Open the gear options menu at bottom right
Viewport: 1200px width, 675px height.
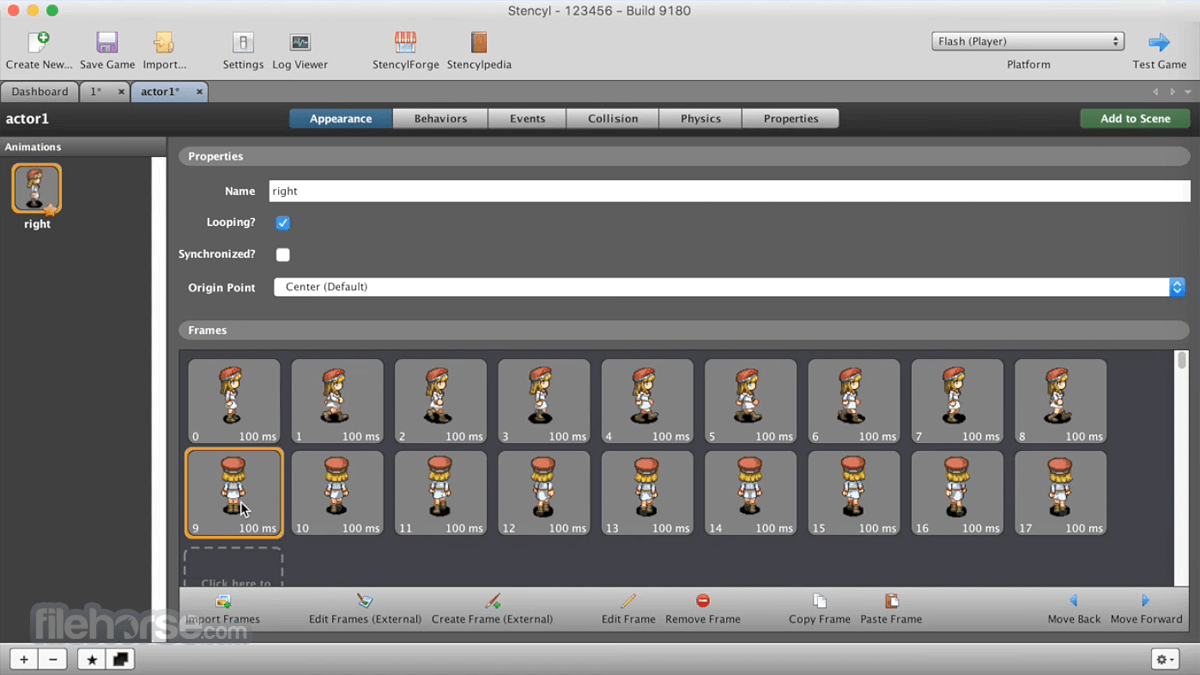1165,659
